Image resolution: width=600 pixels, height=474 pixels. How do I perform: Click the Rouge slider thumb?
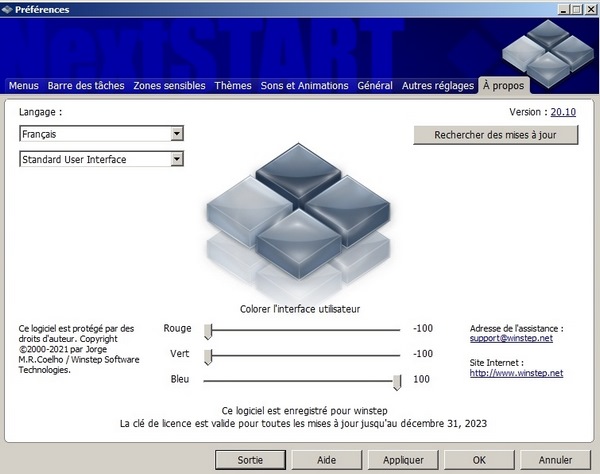[208, 331]
